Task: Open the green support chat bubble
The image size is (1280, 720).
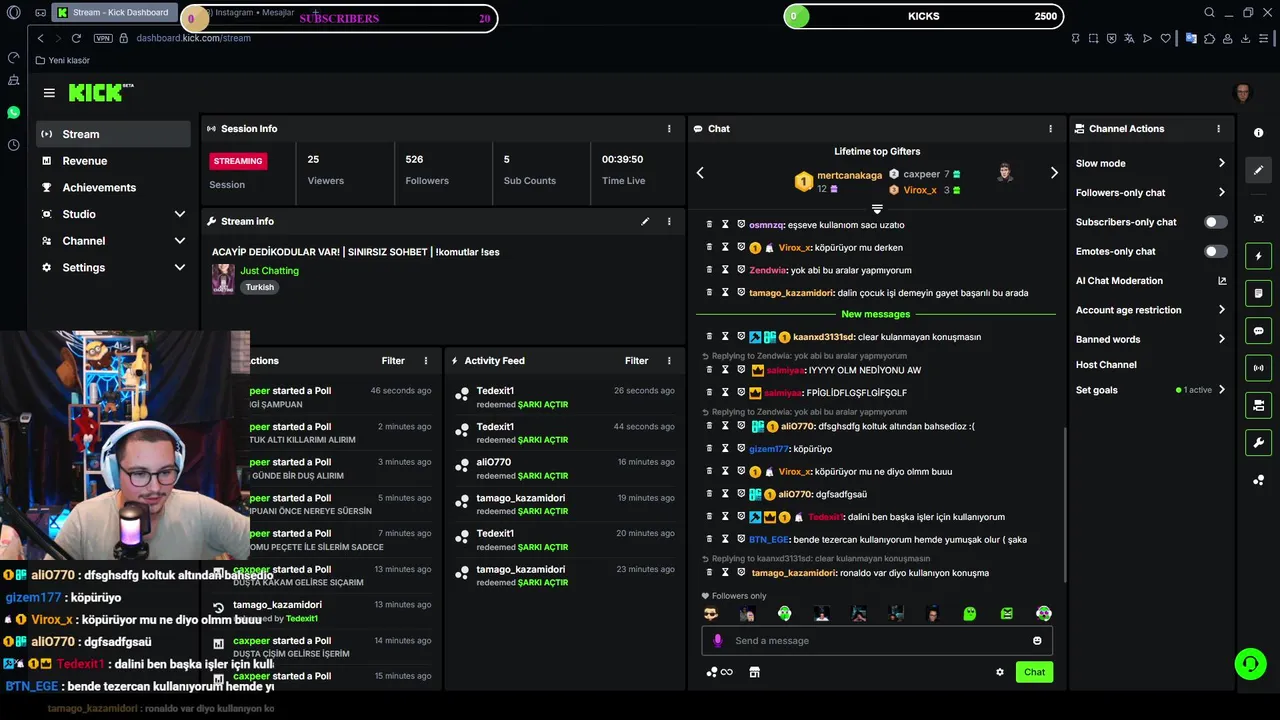Action: pyautogui.click(x=1250, y=664)
